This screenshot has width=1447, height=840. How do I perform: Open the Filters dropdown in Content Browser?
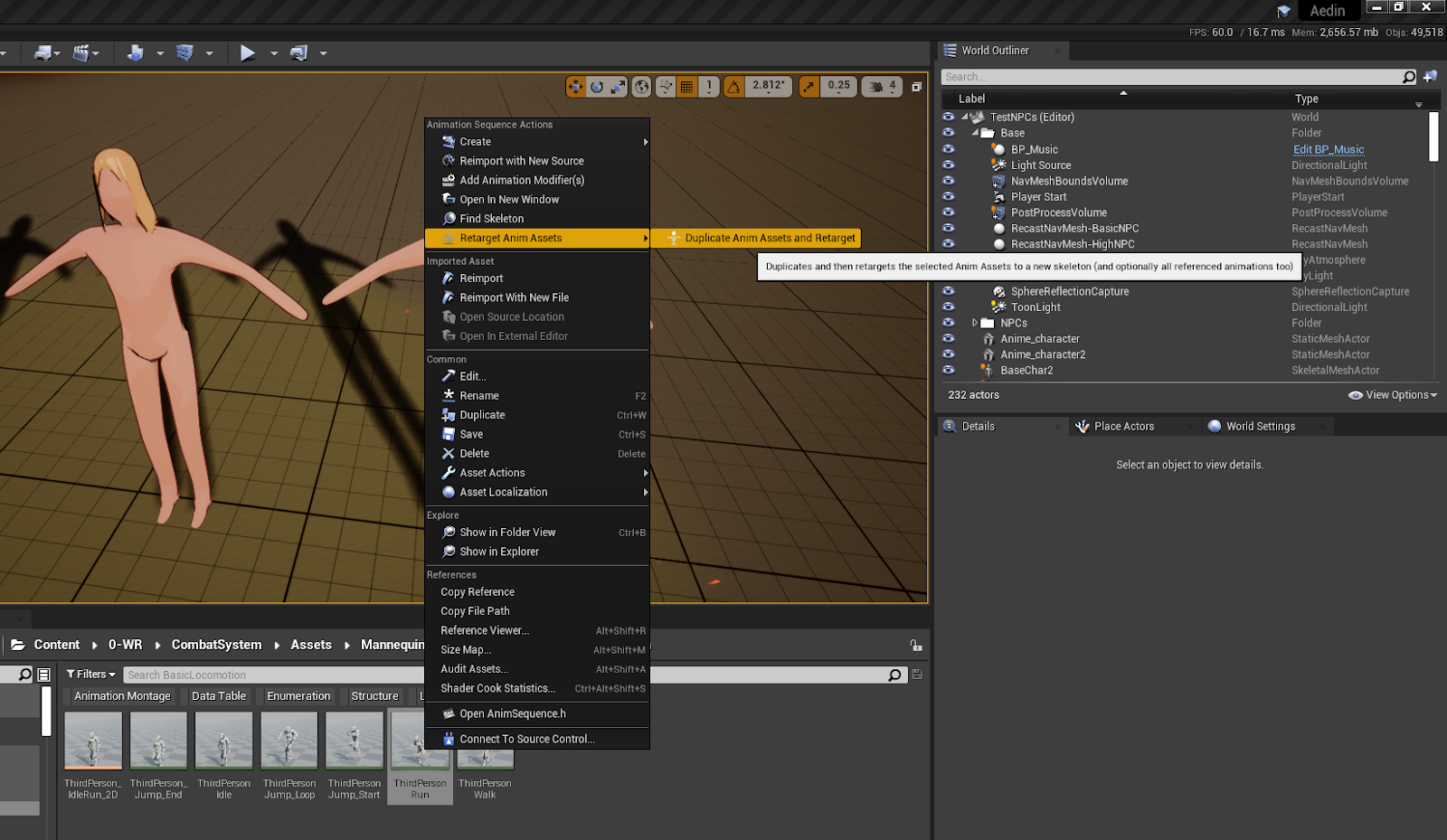click(x=91, y=675)
